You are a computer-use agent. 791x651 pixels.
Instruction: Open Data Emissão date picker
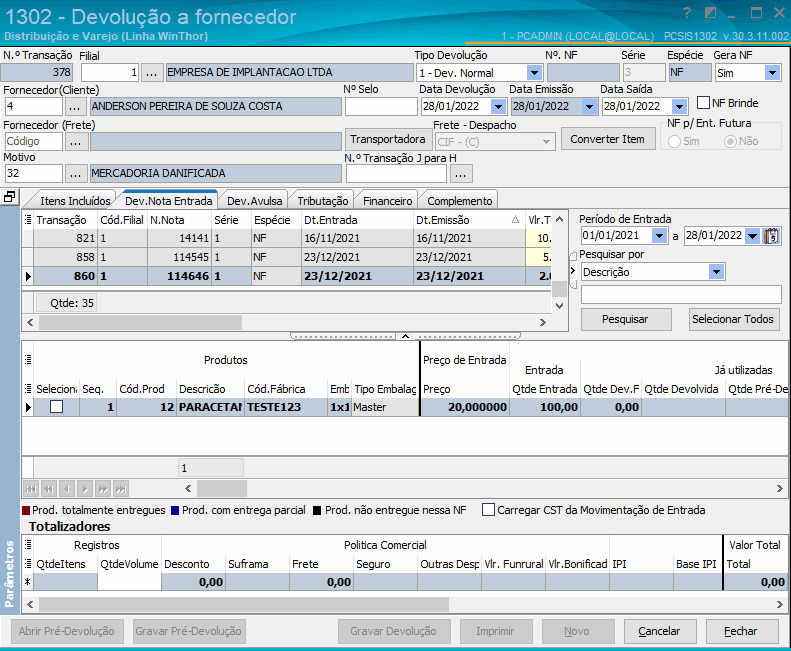(x=589, y=106)
